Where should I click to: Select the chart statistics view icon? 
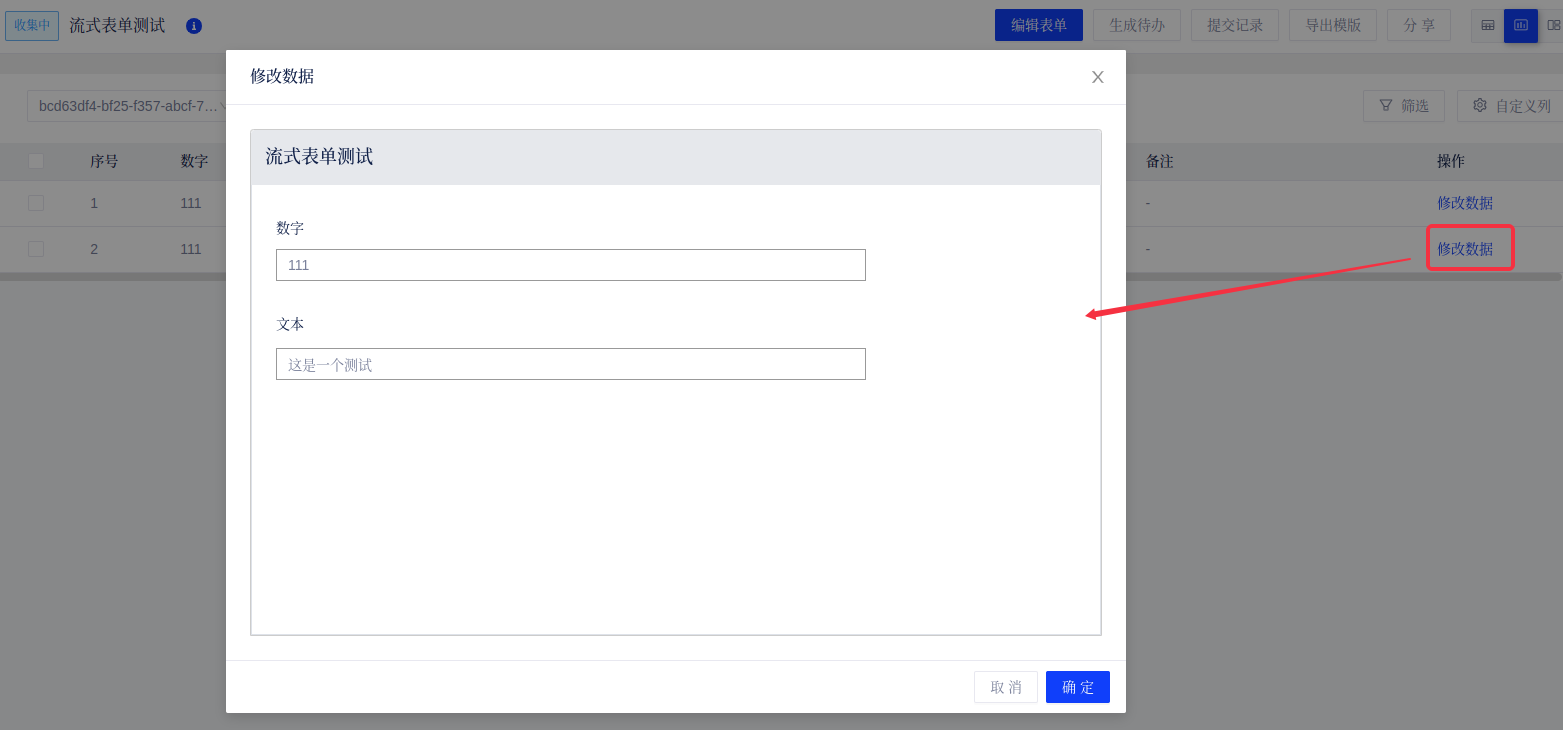click(1520, 25)
